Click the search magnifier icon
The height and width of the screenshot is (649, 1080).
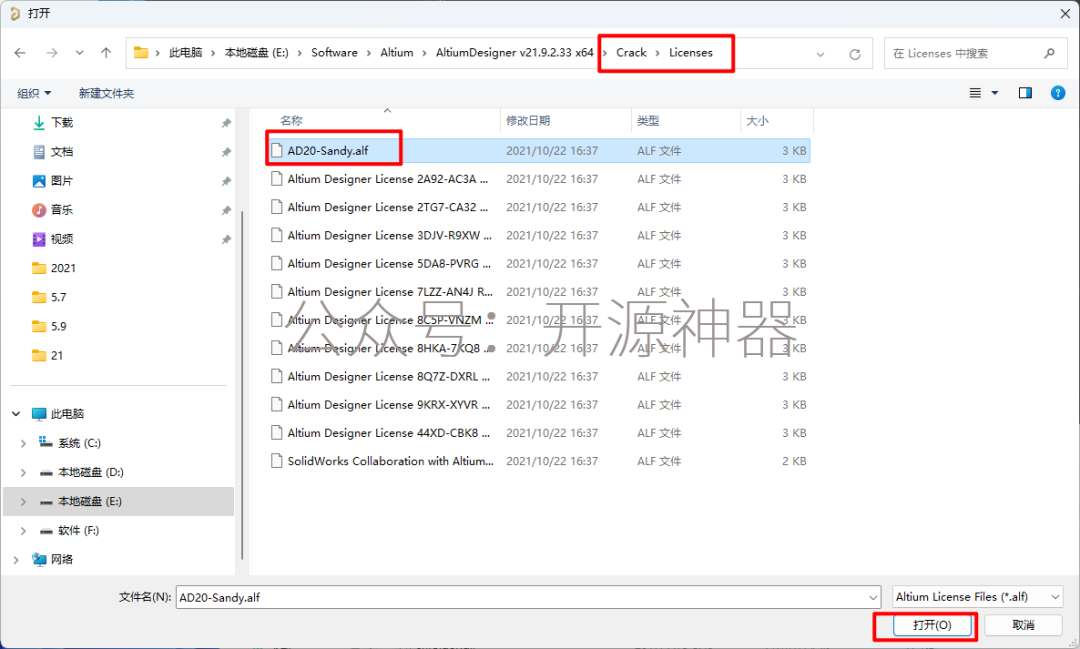click(x=1049, y=53)
